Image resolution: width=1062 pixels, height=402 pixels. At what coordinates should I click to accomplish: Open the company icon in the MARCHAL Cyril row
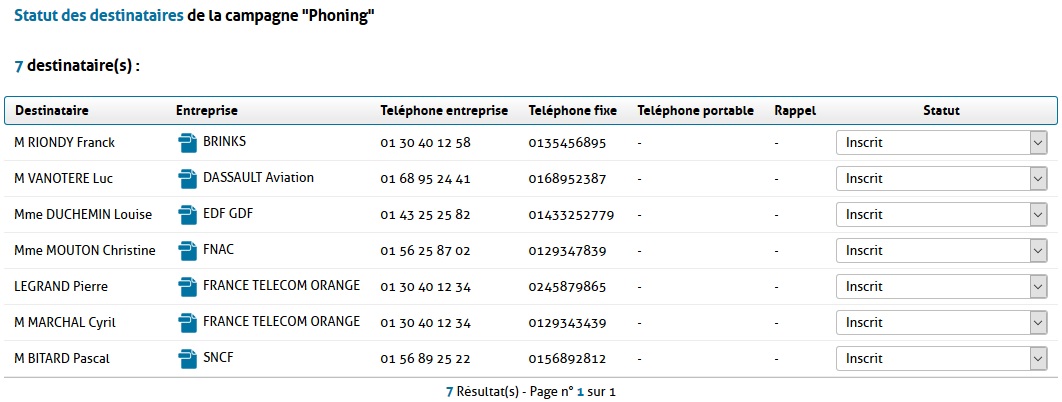pos(187,323)
